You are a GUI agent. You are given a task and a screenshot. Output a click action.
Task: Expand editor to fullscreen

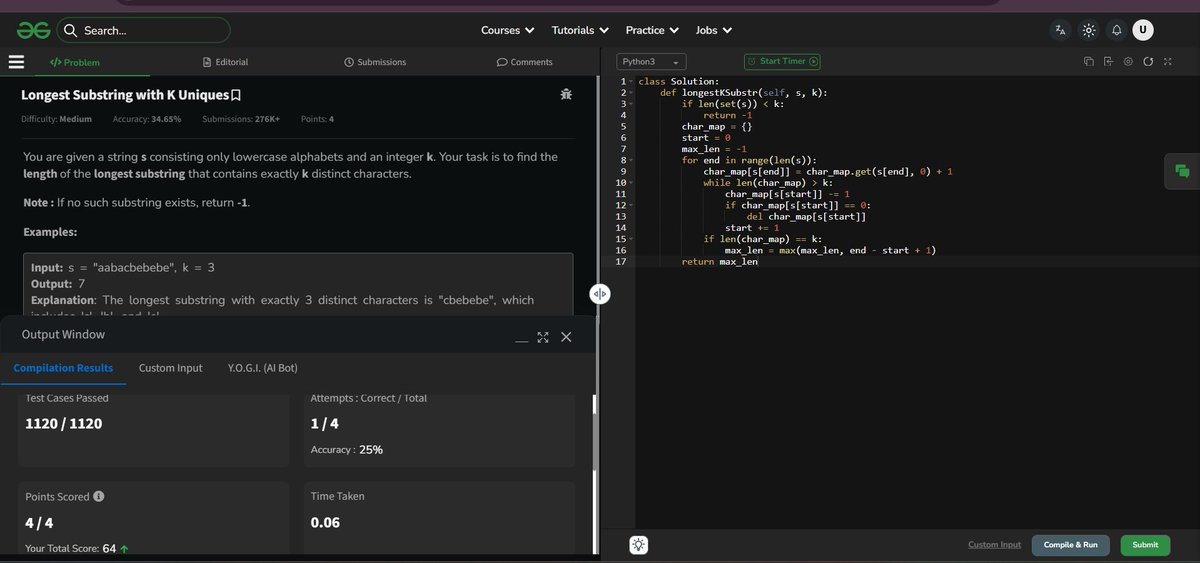pyautogui.click(x=1167, y=62)
